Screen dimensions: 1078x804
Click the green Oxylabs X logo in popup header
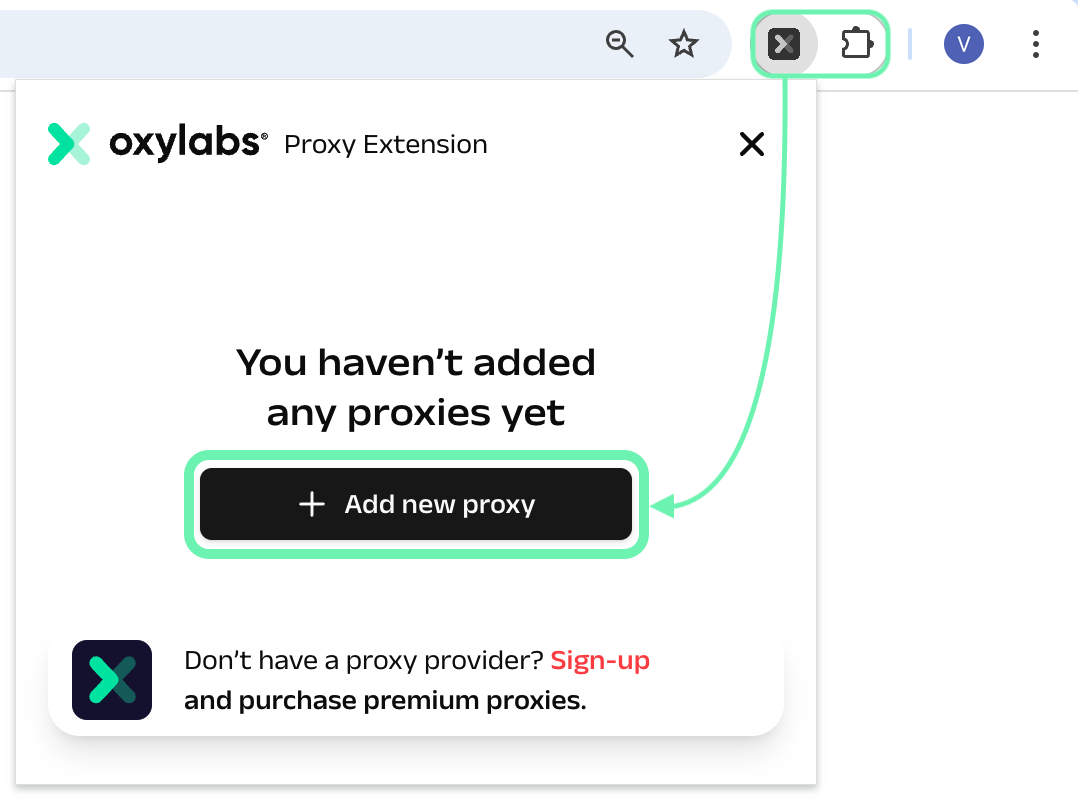pyautogui.click(x=69, y=144)
